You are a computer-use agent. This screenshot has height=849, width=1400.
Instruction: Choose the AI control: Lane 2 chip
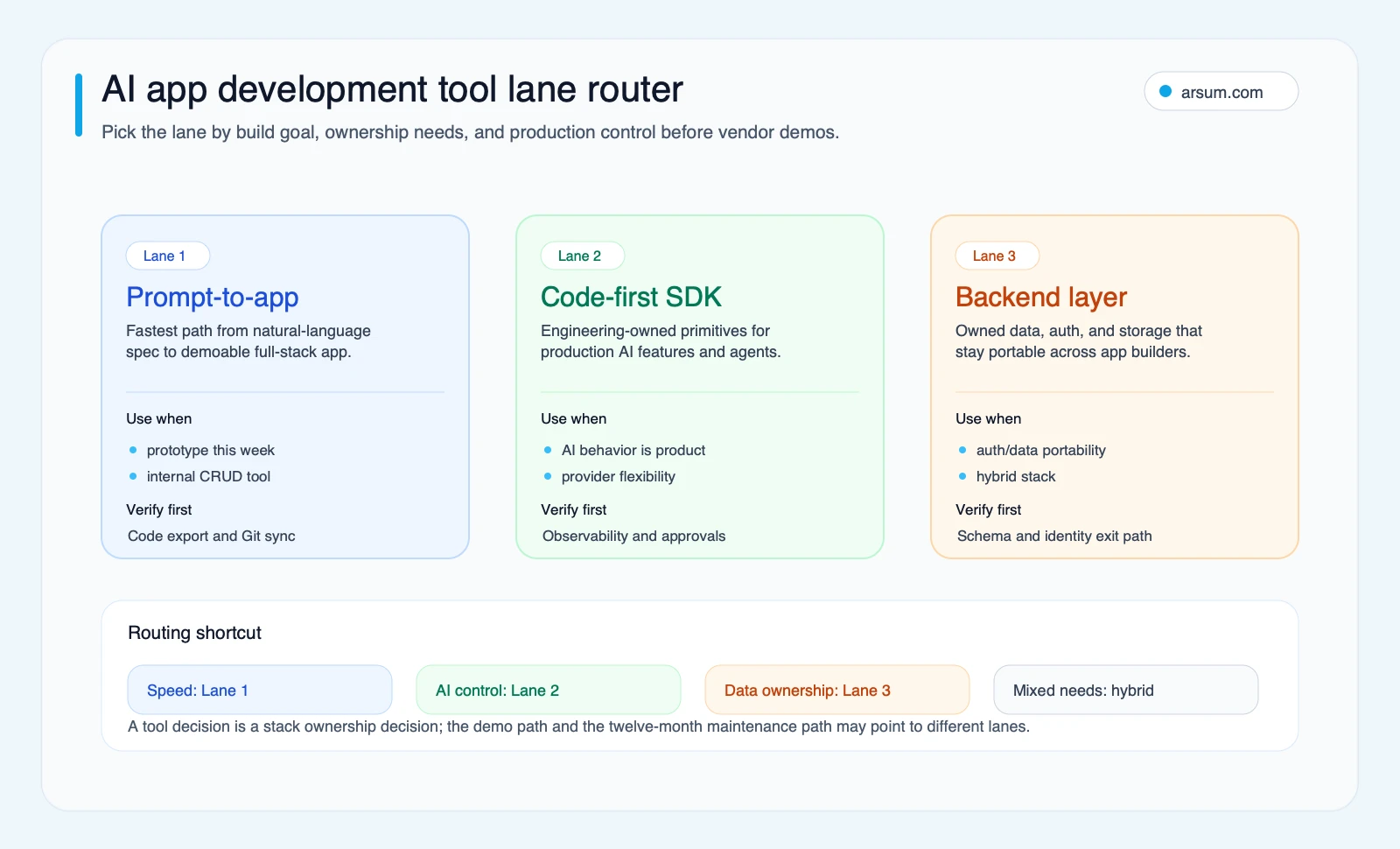tap(549, 690)
